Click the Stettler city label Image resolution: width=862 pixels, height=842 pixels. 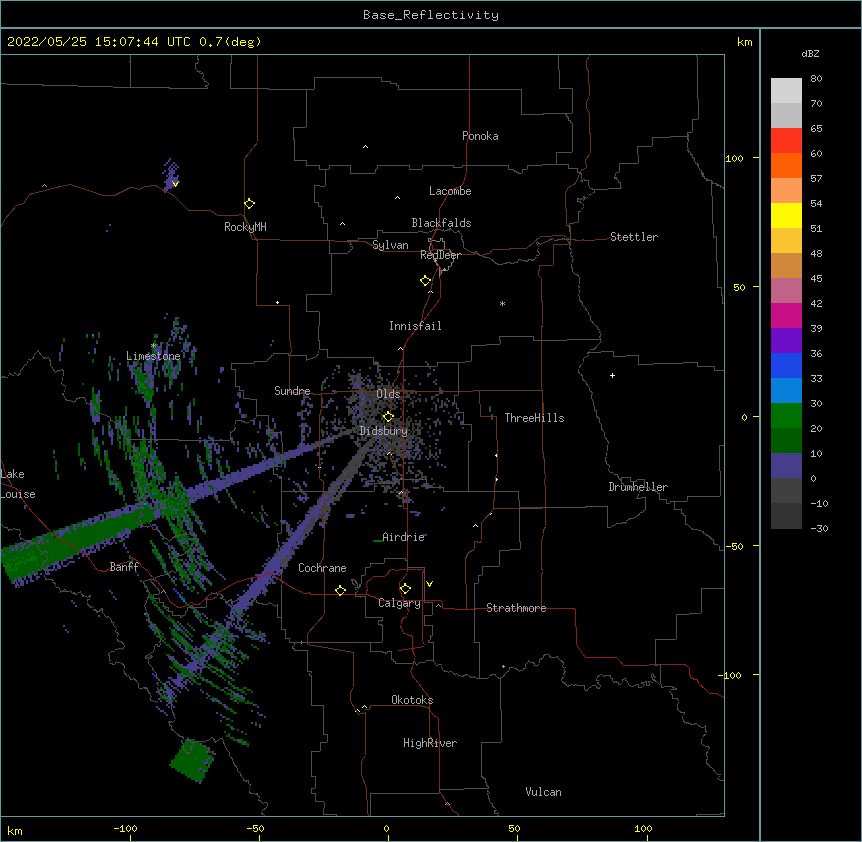click(x=634, y=237)
